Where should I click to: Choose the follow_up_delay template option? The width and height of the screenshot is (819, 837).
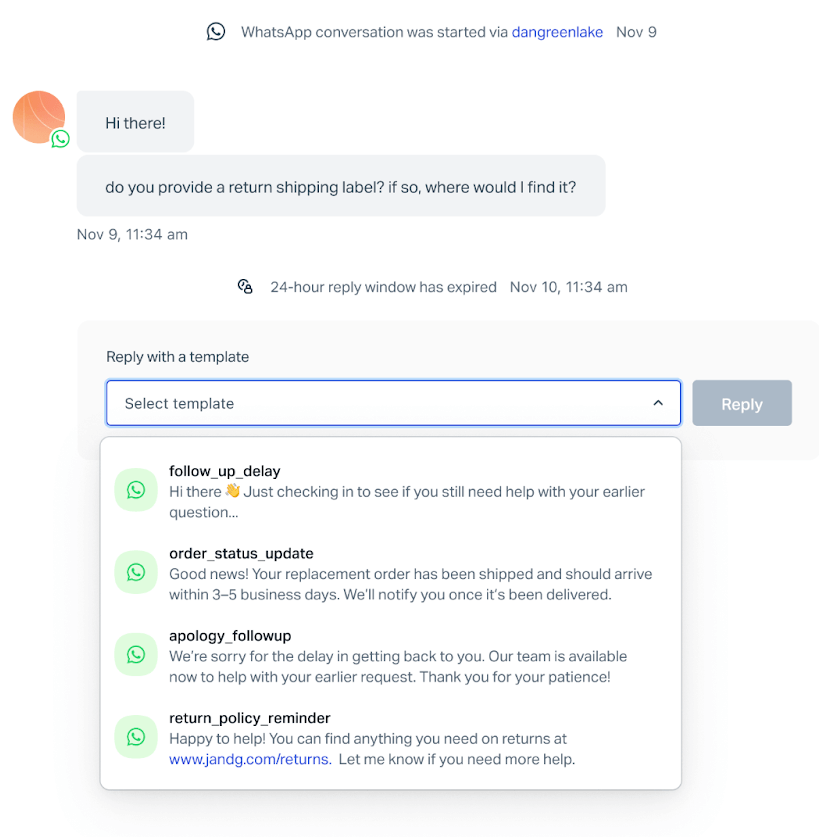(390, 491)
